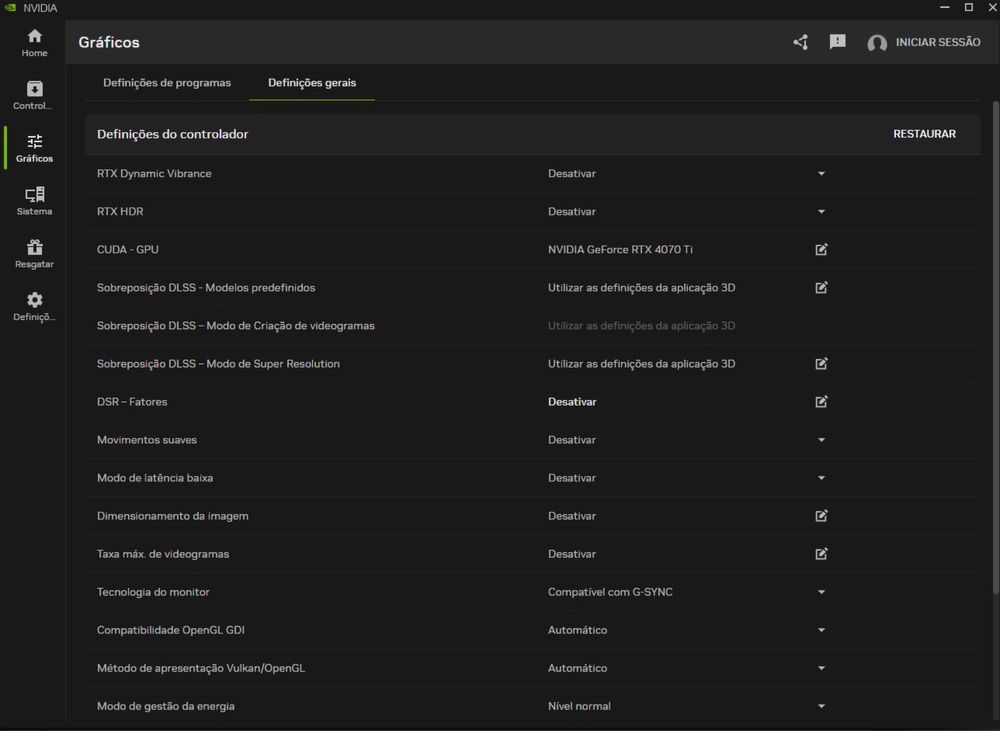1000x731 pixels.
Task: Click 'Sobreposição DLSS – Modo de Criação de videogramas' label
Action: [x=235, y=326]
